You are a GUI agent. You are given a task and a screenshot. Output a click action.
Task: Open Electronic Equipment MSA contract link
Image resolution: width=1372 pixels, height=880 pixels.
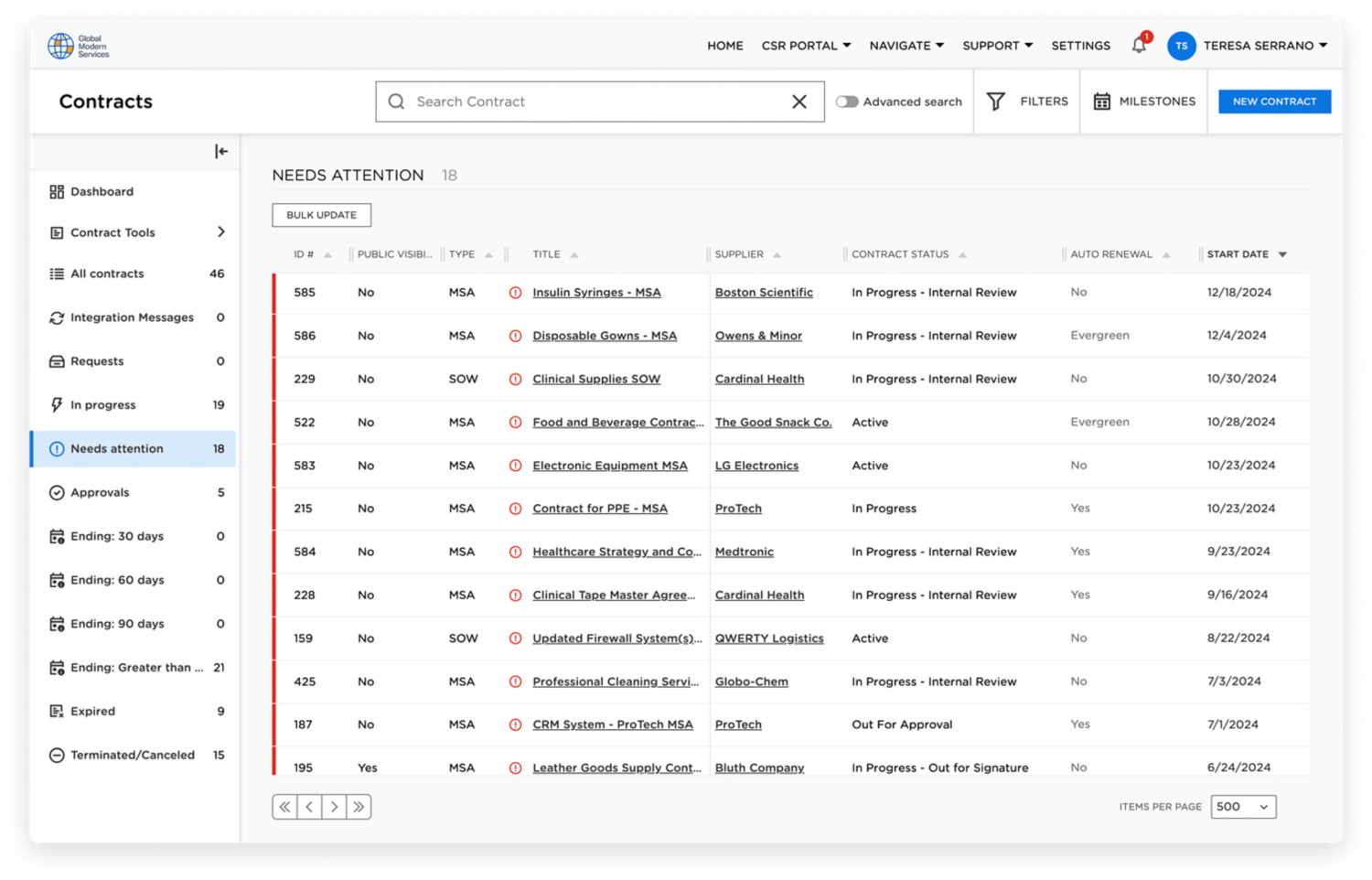pos(610,466)
